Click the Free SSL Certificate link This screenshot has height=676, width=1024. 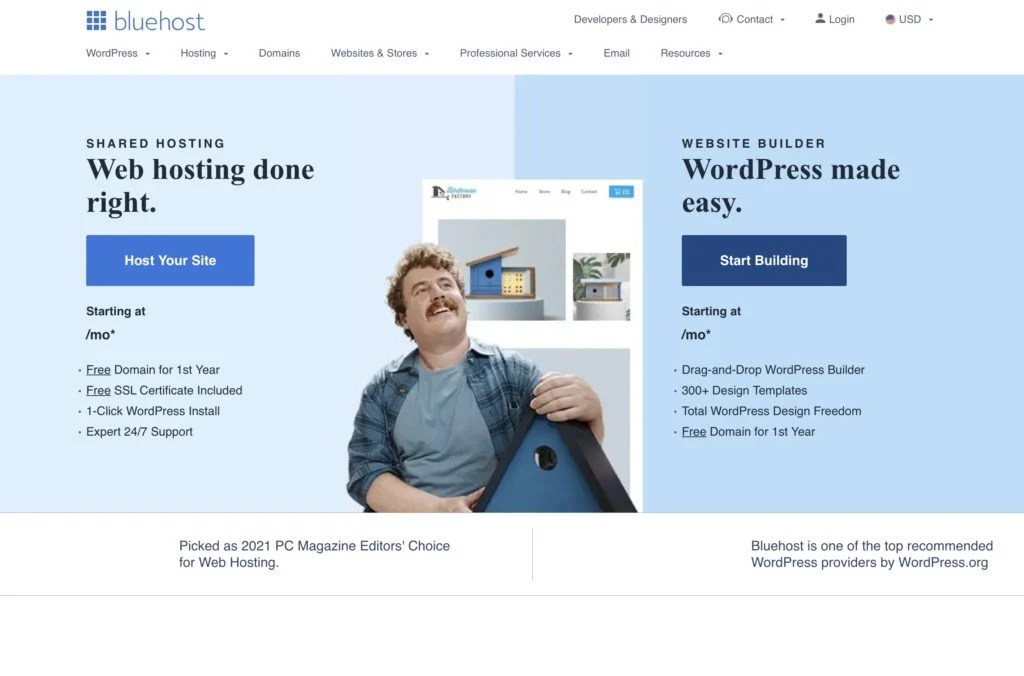pyautogui.click(x=97, y=390)
